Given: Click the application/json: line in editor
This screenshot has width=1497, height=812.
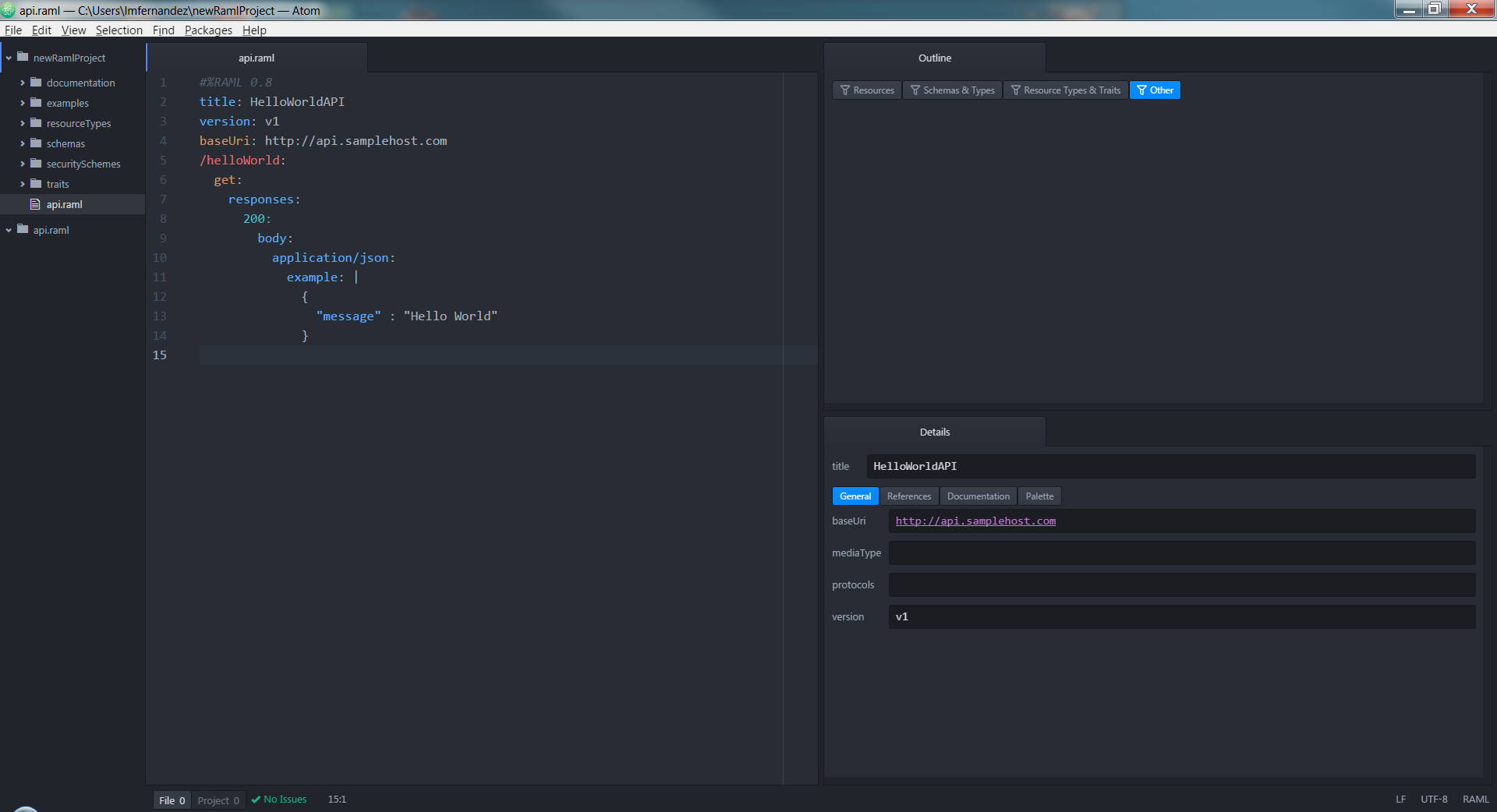Looking at the screenshot, I should (x=334, y=257).
